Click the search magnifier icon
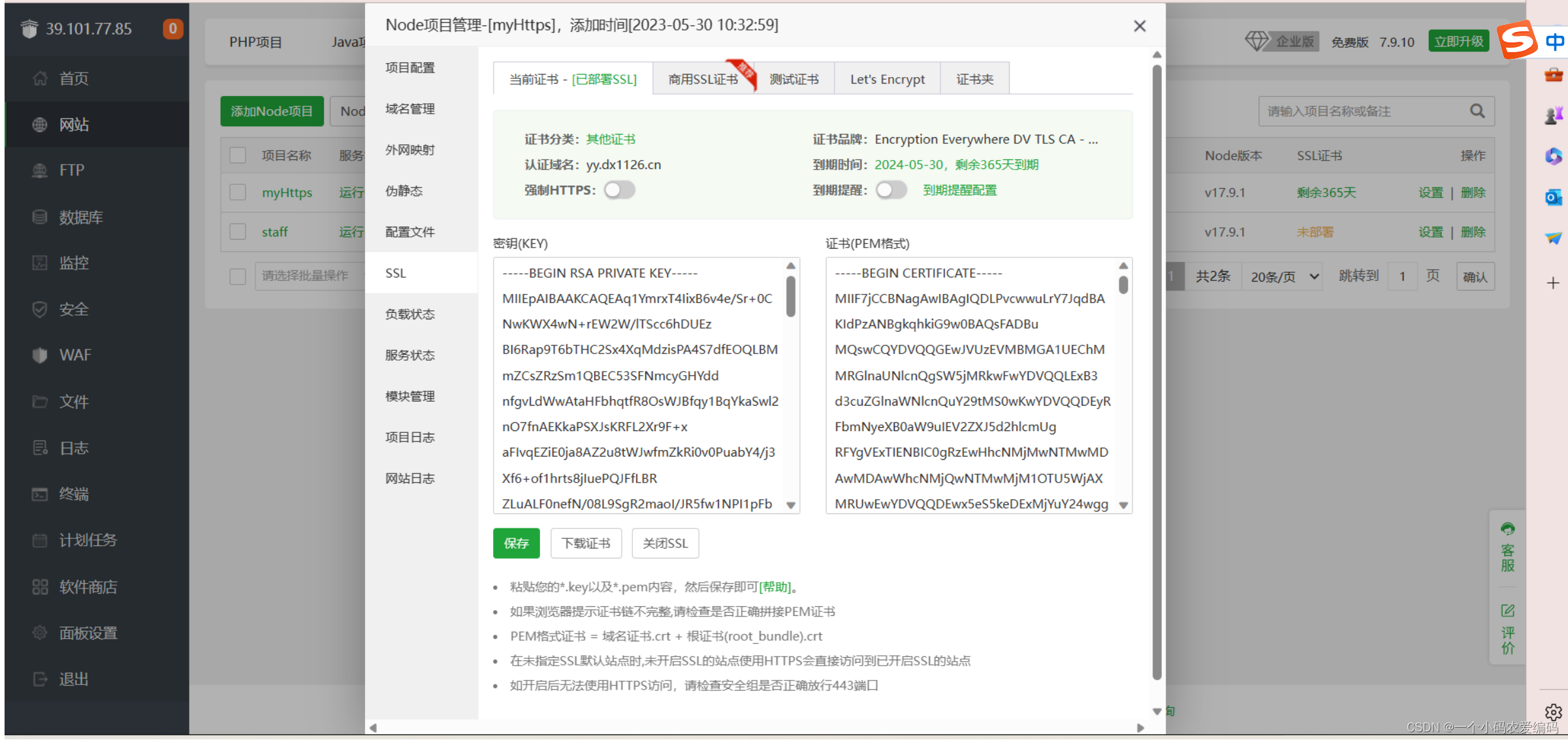The width and height of the screenshot is (1568, 740). [1477, 111]
